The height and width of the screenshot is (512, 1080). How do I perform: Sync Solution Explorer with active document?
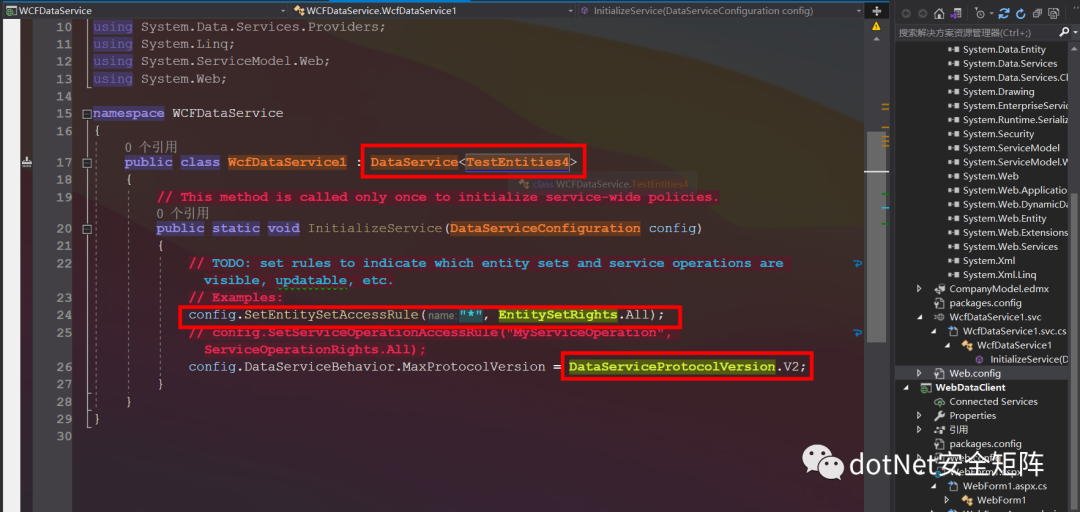coord(1004,13)
